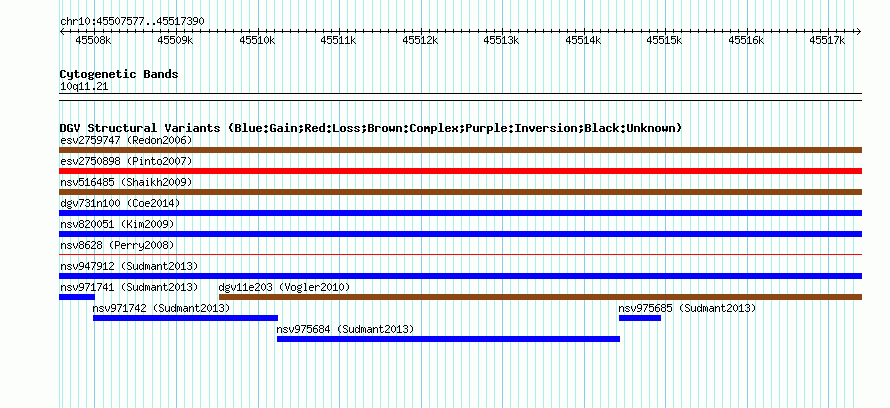The image size is (890, 408).
Task: Click the nsv947912 (Sudmant2013) label
Action: click(129, 266)
